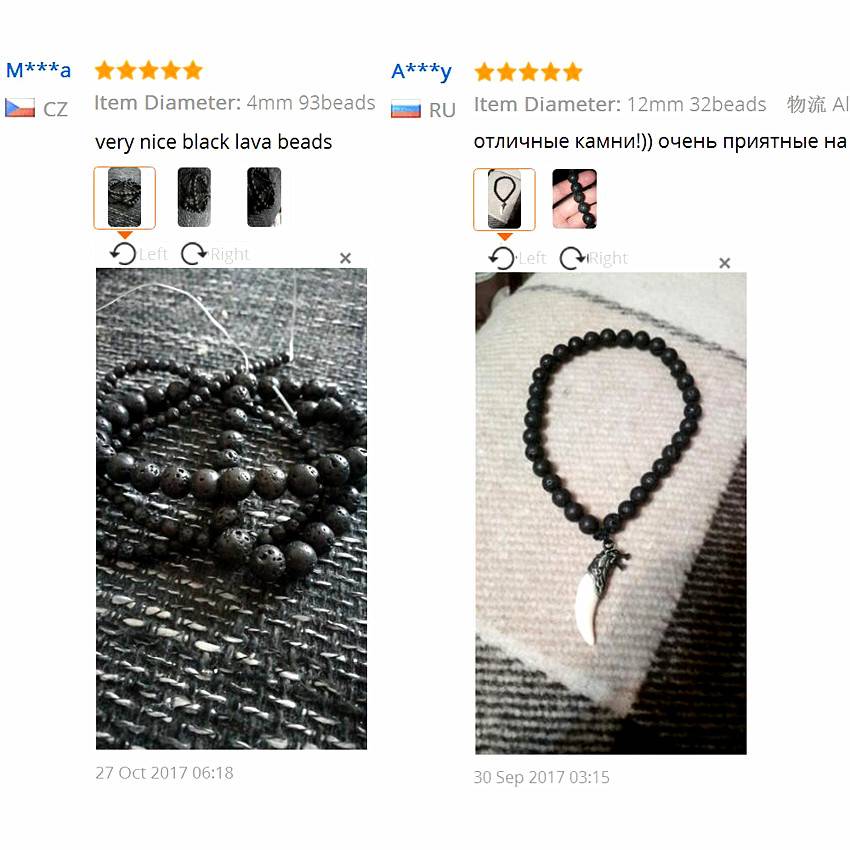The height and width of the screenshot is (850, 850).
Task: Click enlarged black lava beads photo
Action: point(231,509)
